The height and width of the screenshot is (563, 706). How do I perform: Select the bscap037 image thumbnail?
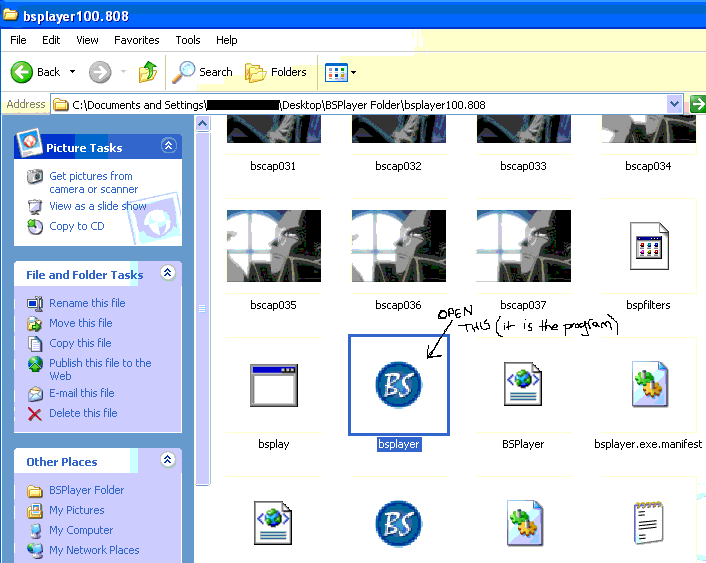pyautogui.click(x=524, y=246)
